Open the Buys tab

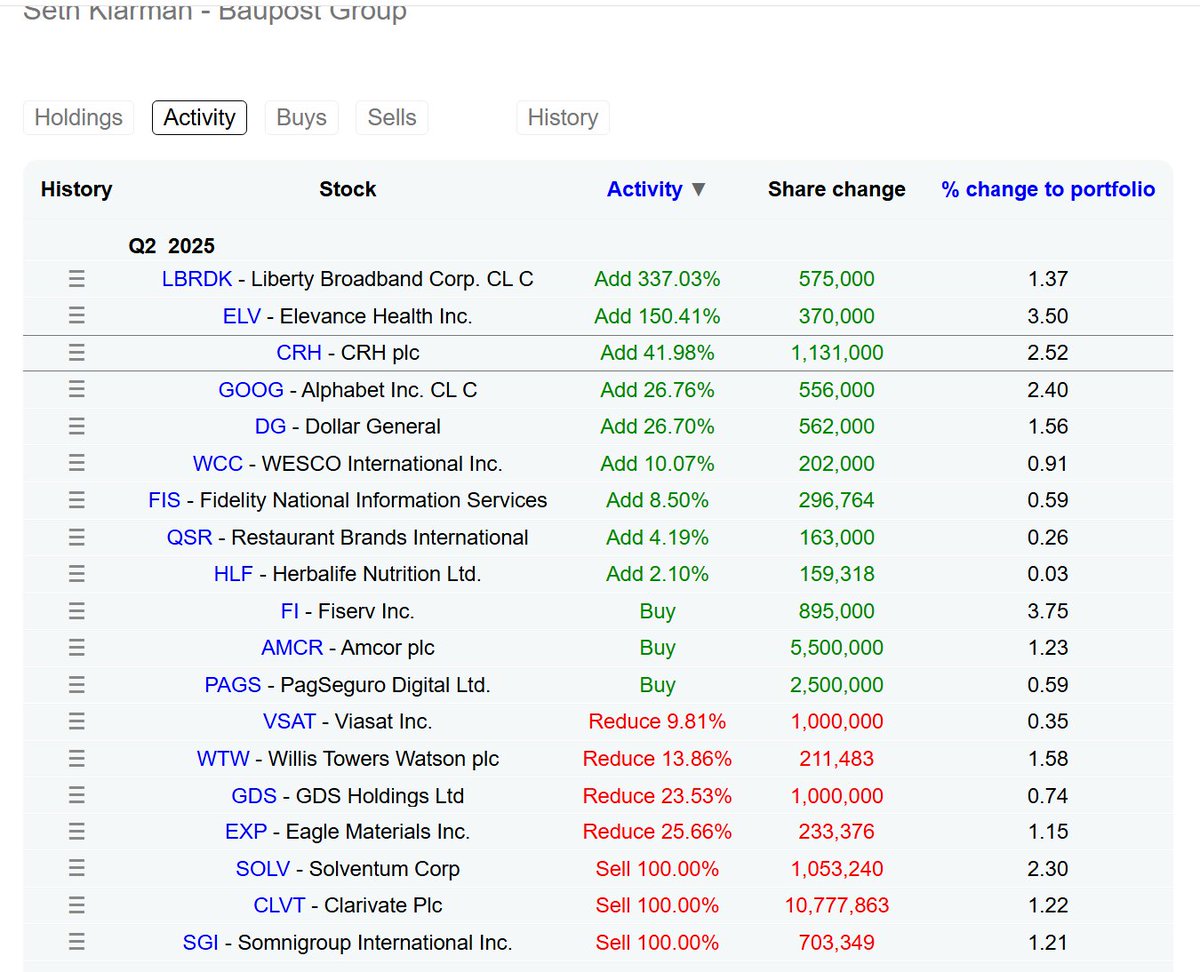(301, 118)
